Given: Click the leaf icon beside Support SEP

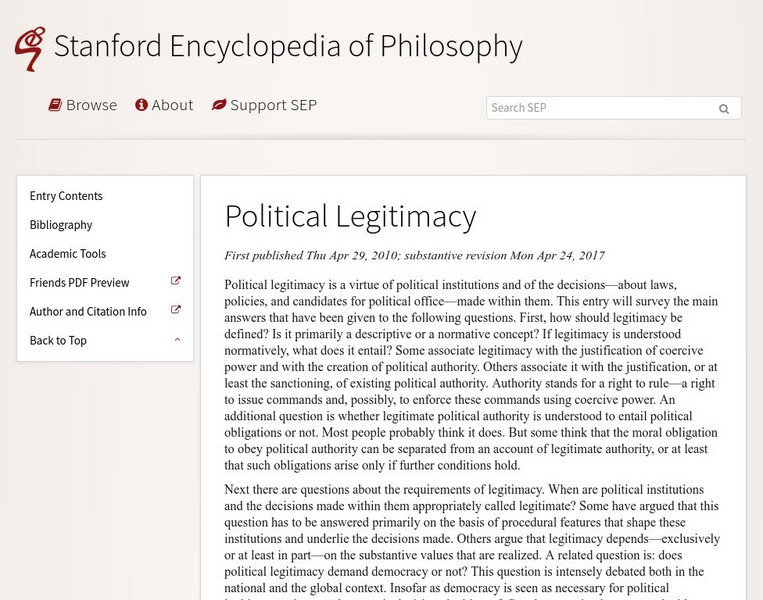Looking at the screenshot, I should coord(218,105).
